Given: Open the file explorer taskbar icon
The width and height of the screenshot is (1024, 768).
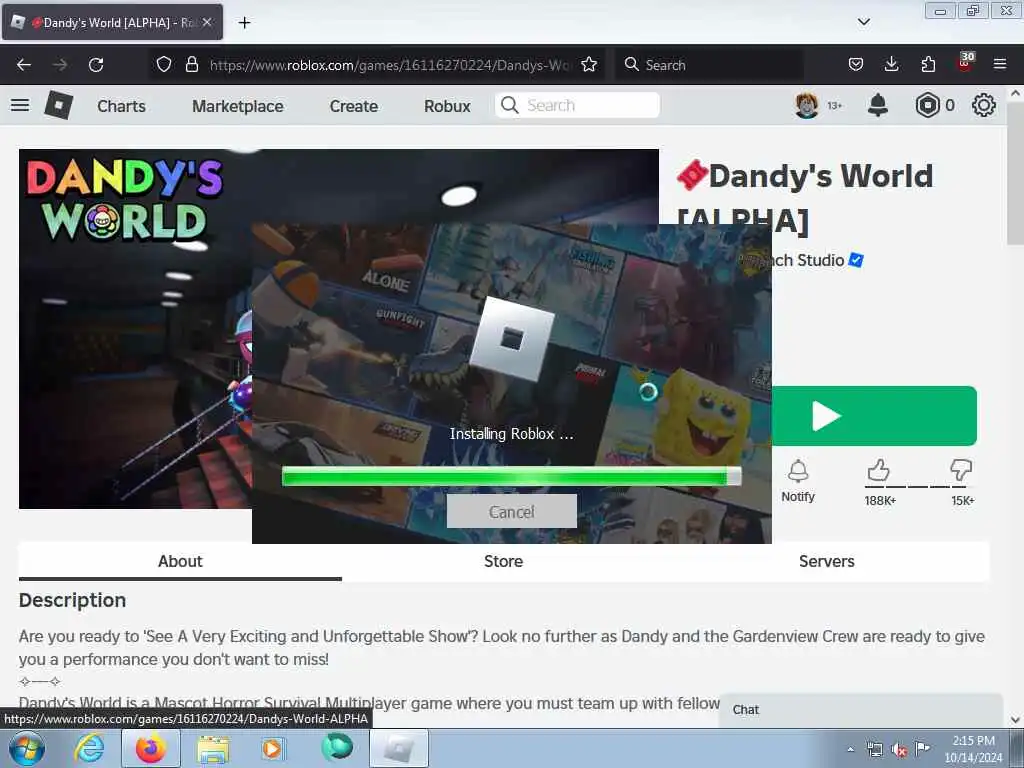Looking at the screenshot, I should click(213, 749).
